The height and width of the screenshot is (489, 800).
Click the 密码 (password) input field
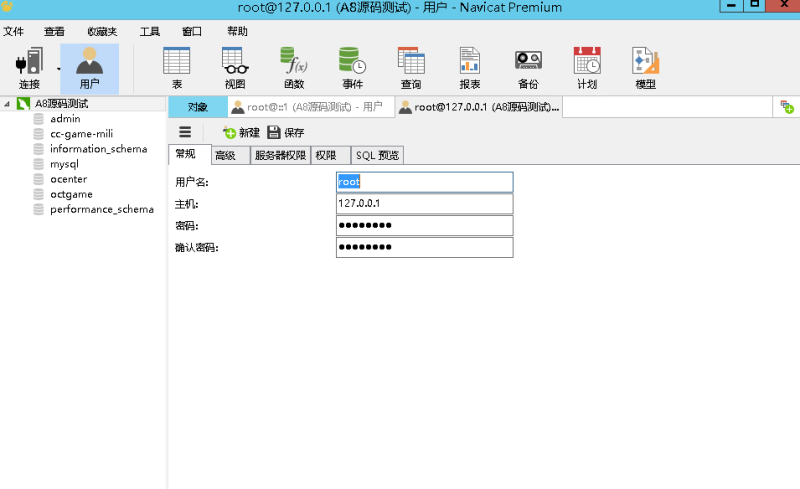(x=424, y=226)
